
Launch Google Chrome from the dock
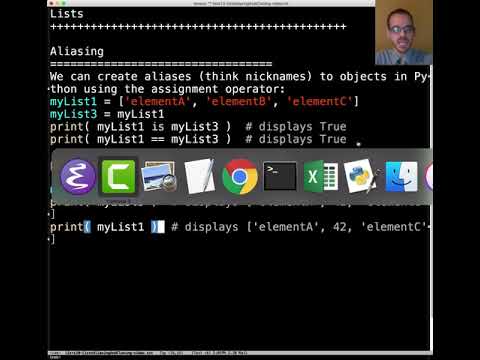point(240,177)
